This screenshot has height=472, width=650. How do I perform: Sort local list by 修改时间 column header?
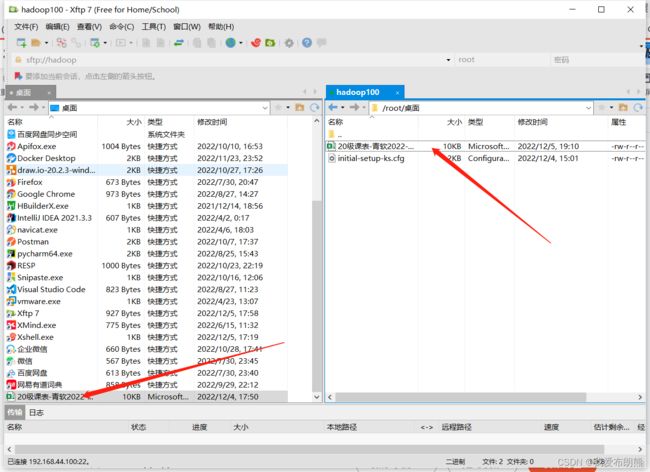(240, 122)
